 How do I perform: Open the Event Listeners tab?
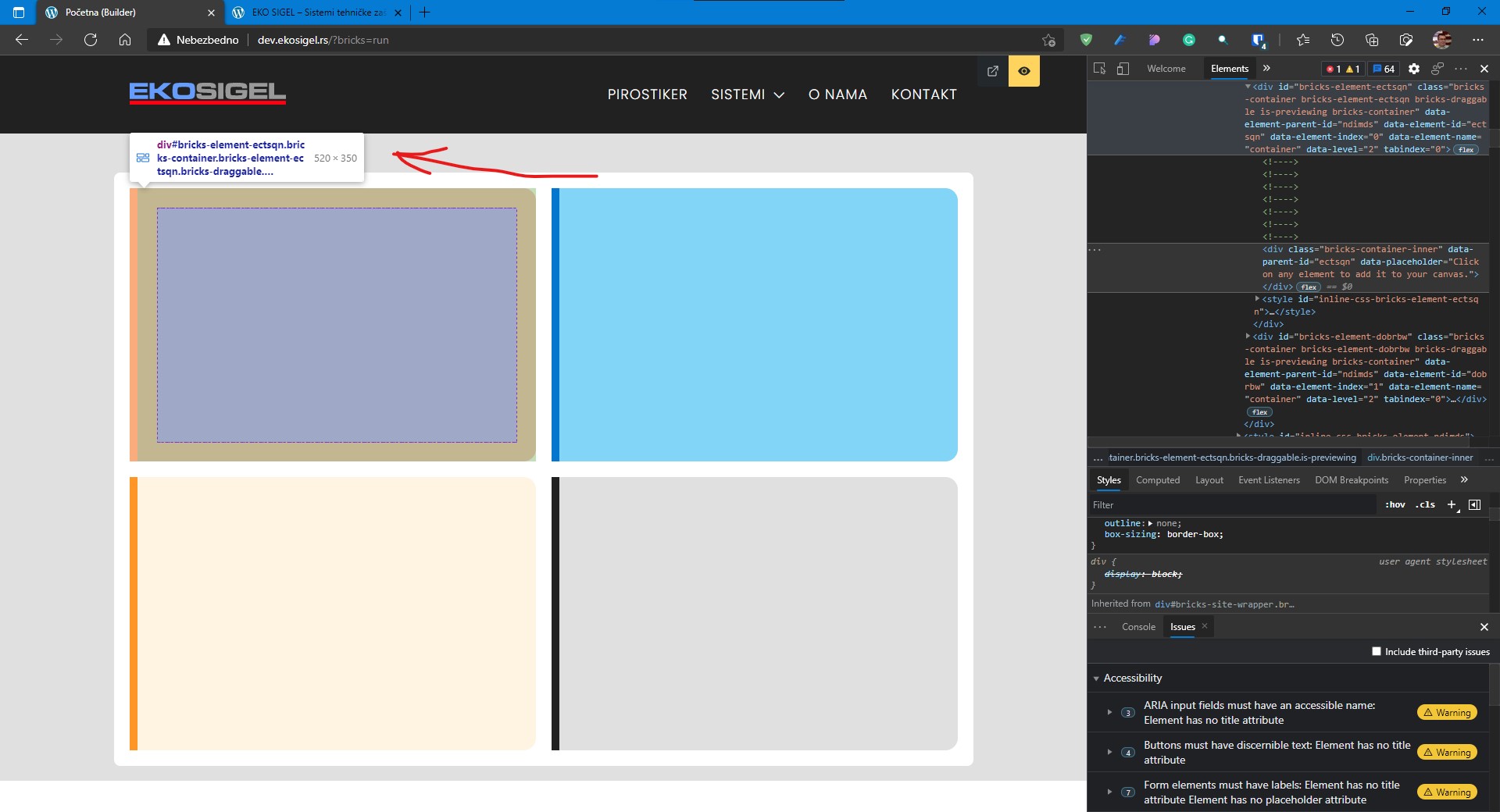pyautogui.click(x=1269, y=480)
